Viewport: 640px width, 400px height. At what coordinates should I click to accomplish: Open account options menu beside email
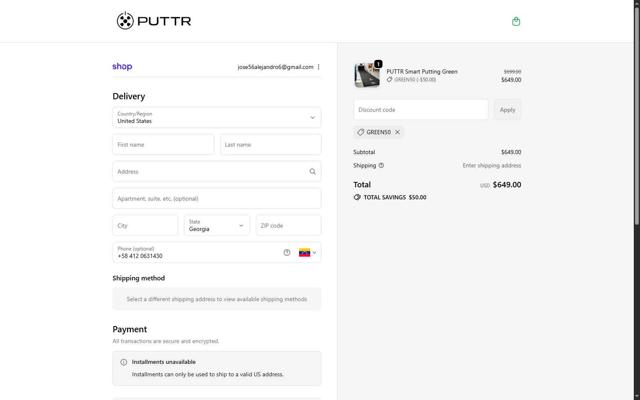point(319,67)
